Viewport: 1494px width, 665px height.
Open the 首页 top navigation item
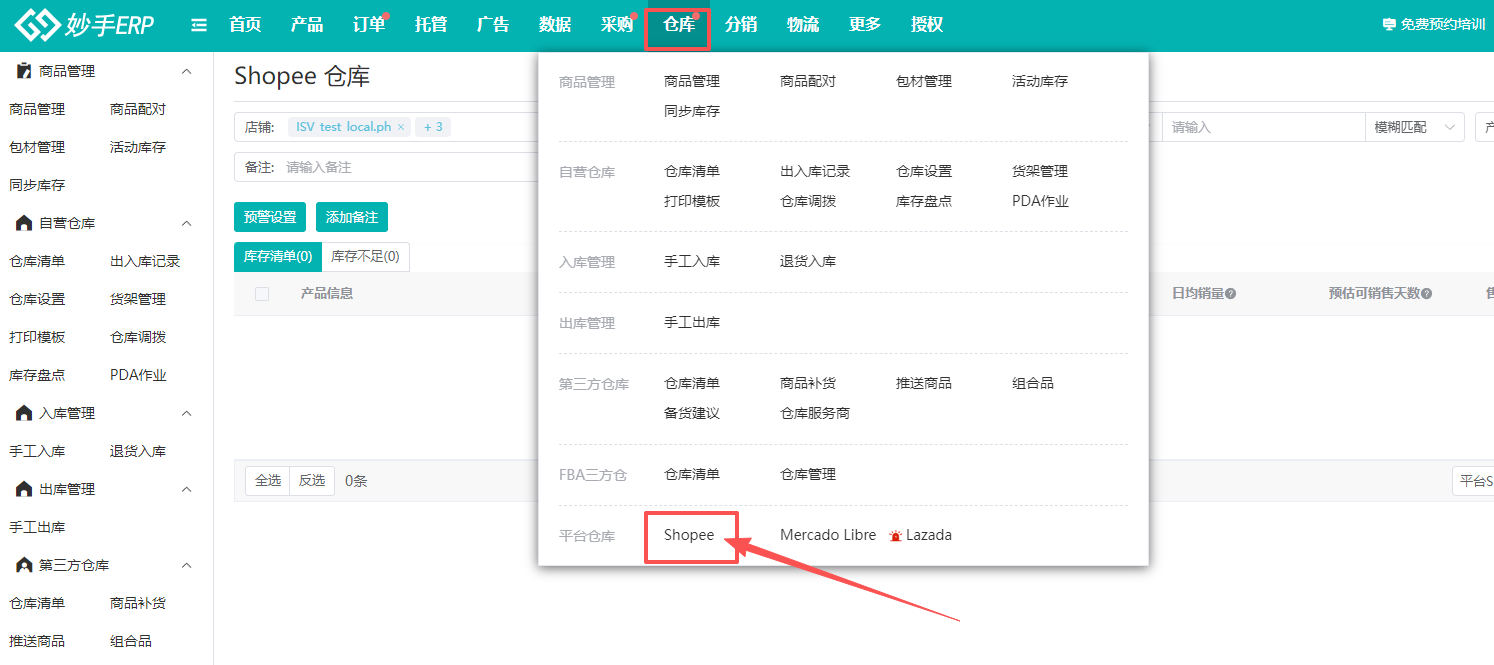coord(245,25)
